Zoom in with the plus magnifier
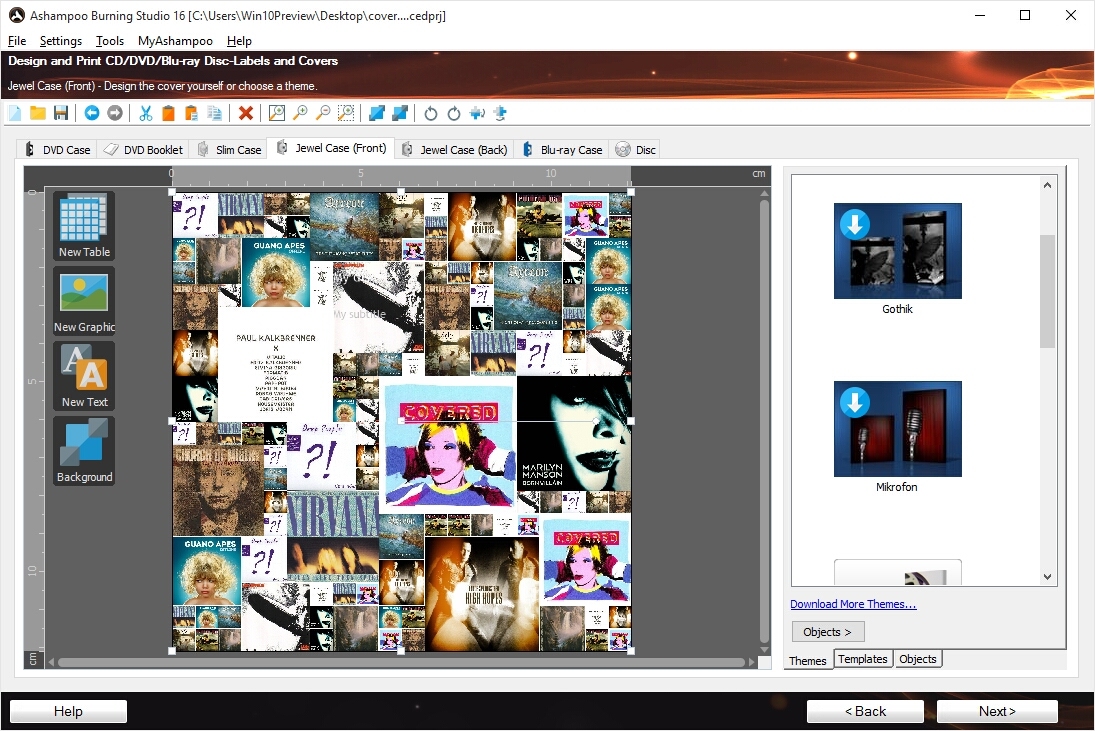 [300, 113]
